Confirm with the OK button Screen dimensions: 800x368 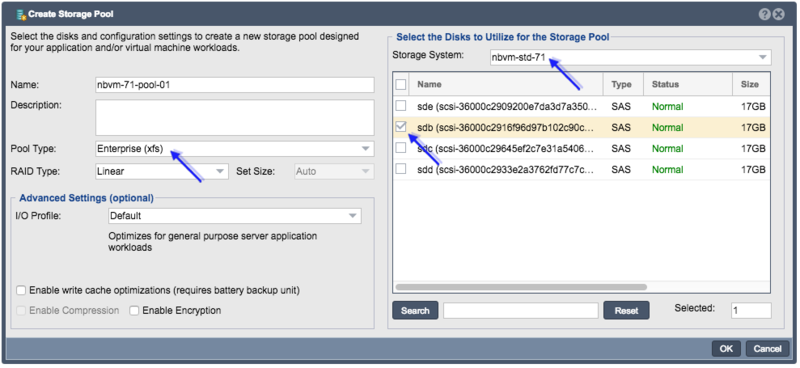[726, 349]
